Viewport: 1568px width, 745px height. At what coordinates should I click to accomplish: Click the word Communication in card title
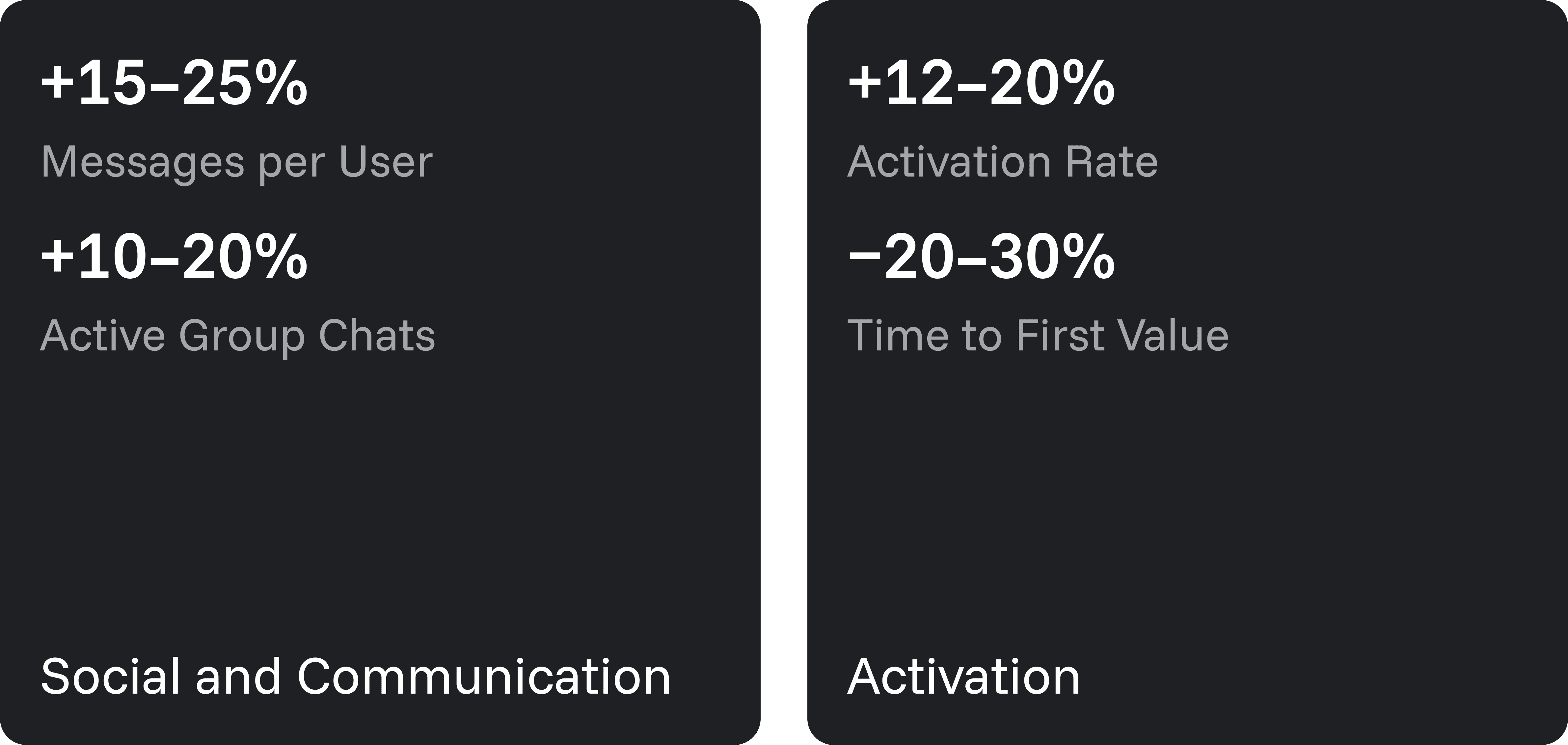pyautogui.click(x=484, y=676)
